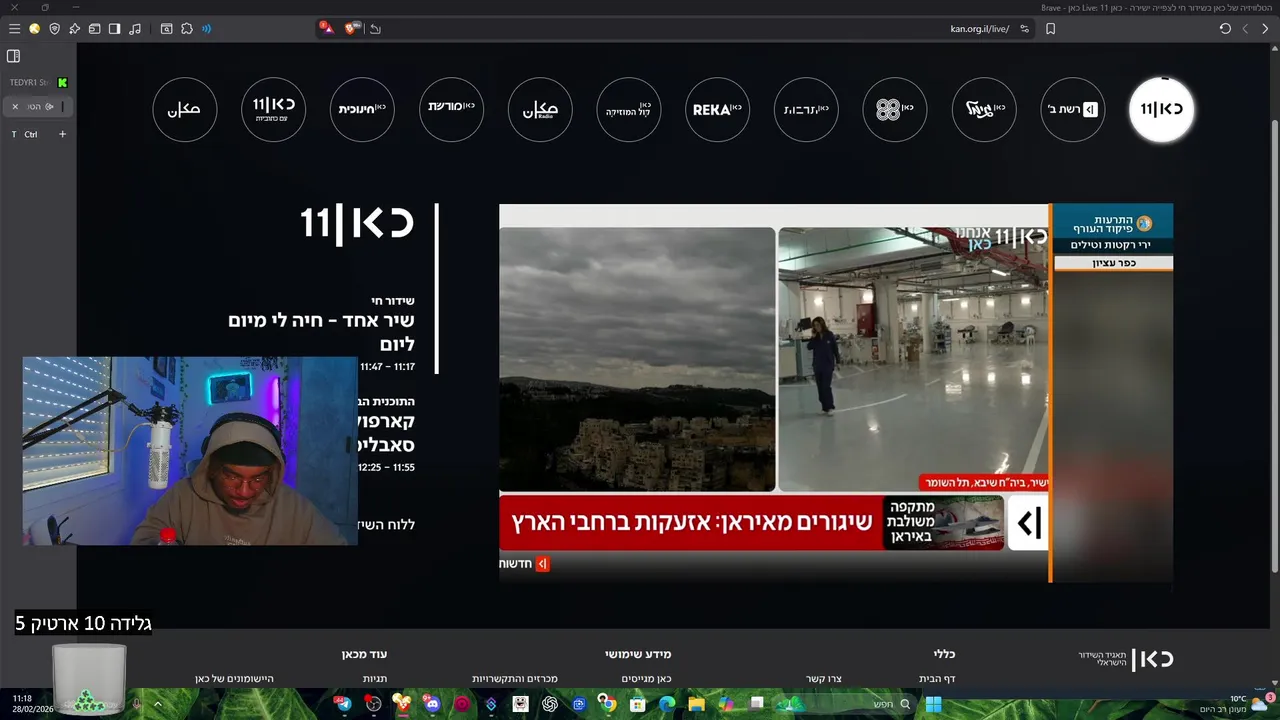Click the Kan corporation footer logo

(x=1126, y=659)
